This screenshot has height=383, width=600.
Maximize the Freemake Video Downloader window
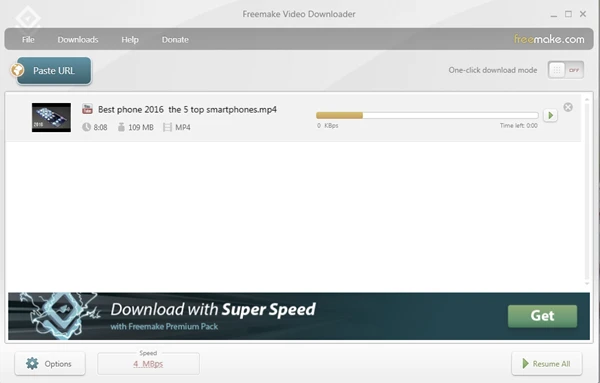pos(568,14)
